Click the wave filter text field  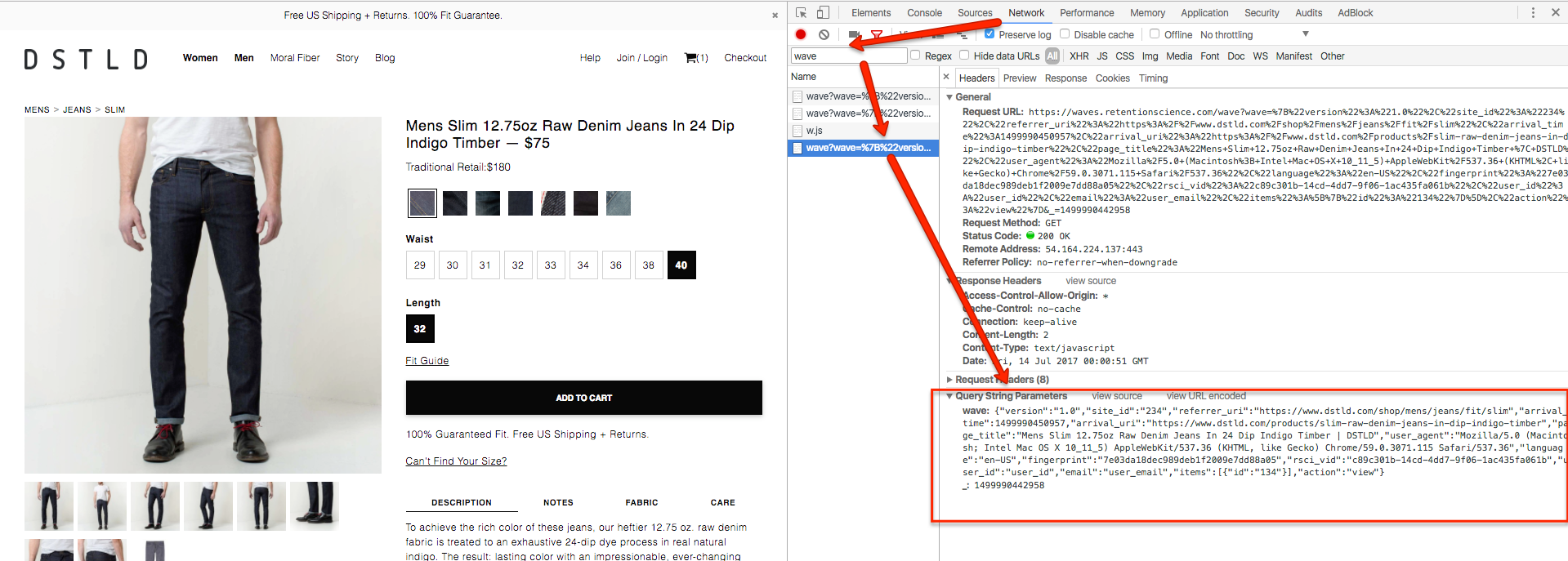(849, 56)
